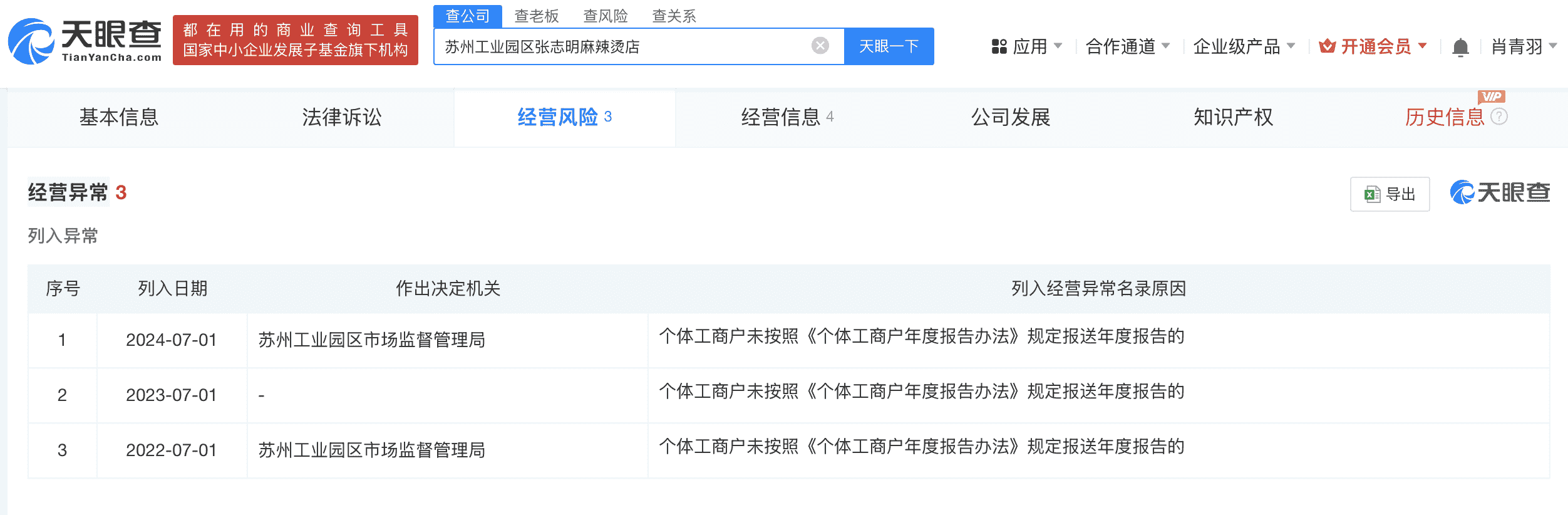This screenshot has width=1568, height=515.
Task: Switch to the 查关系 search tab
Action: coord(674,16)
